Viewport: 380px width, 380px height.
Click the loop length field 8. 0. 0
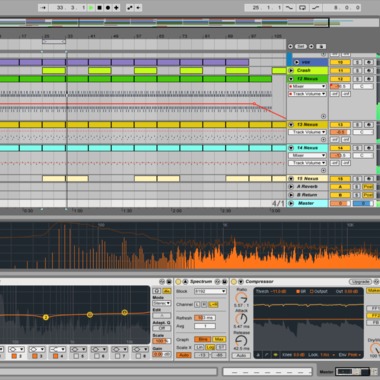342,7
